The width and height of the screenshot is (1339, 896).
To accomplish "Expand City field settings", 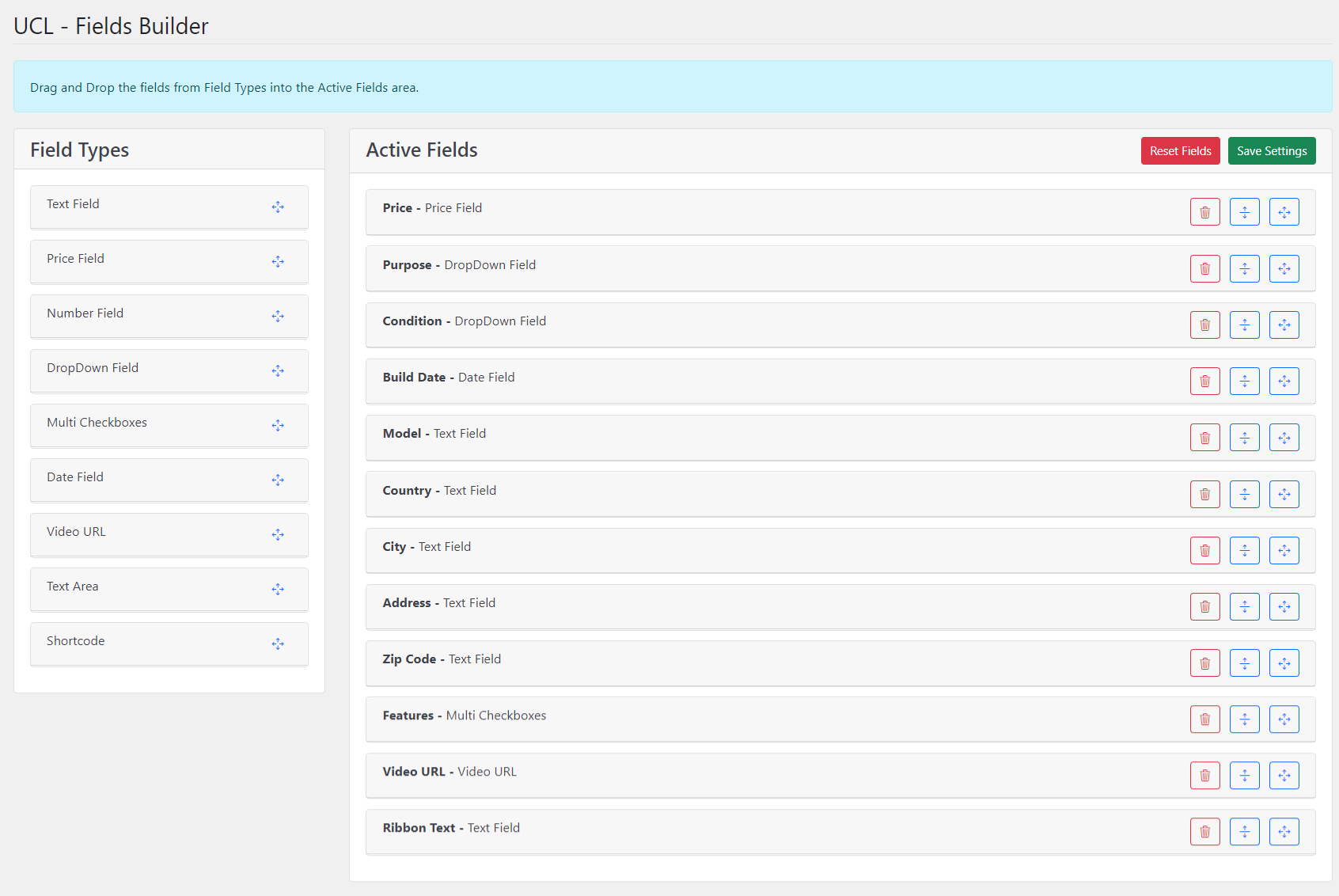I will (1244, 550).
